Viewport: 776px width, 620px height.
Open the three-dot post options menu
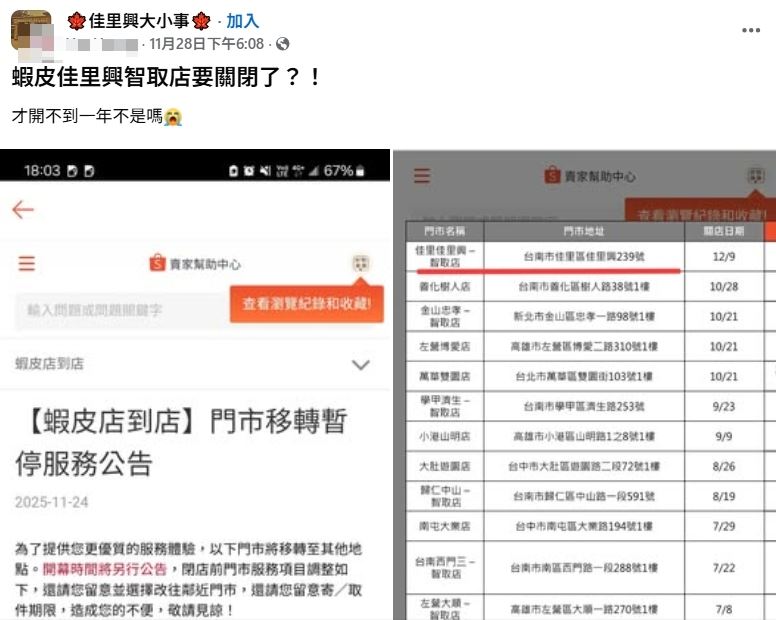[751, 30]
